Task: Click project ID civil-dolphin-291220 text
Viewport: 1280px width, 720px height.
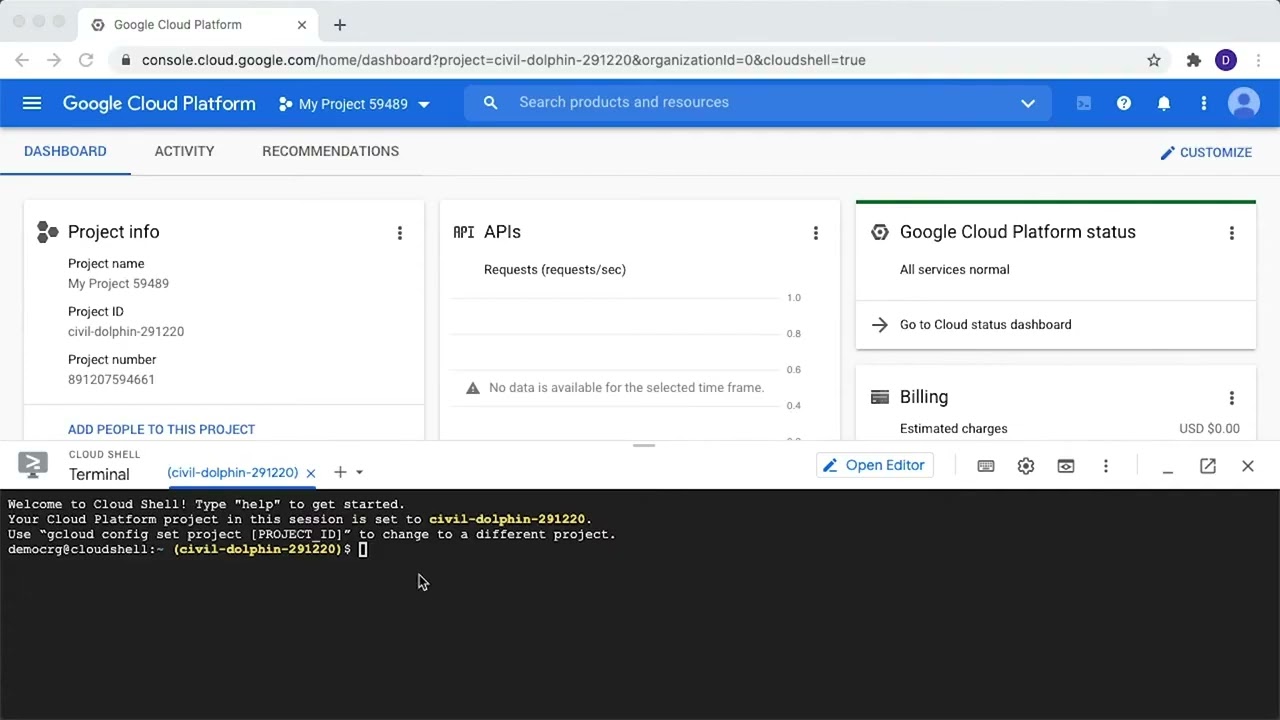Action: tap(126, 331)
